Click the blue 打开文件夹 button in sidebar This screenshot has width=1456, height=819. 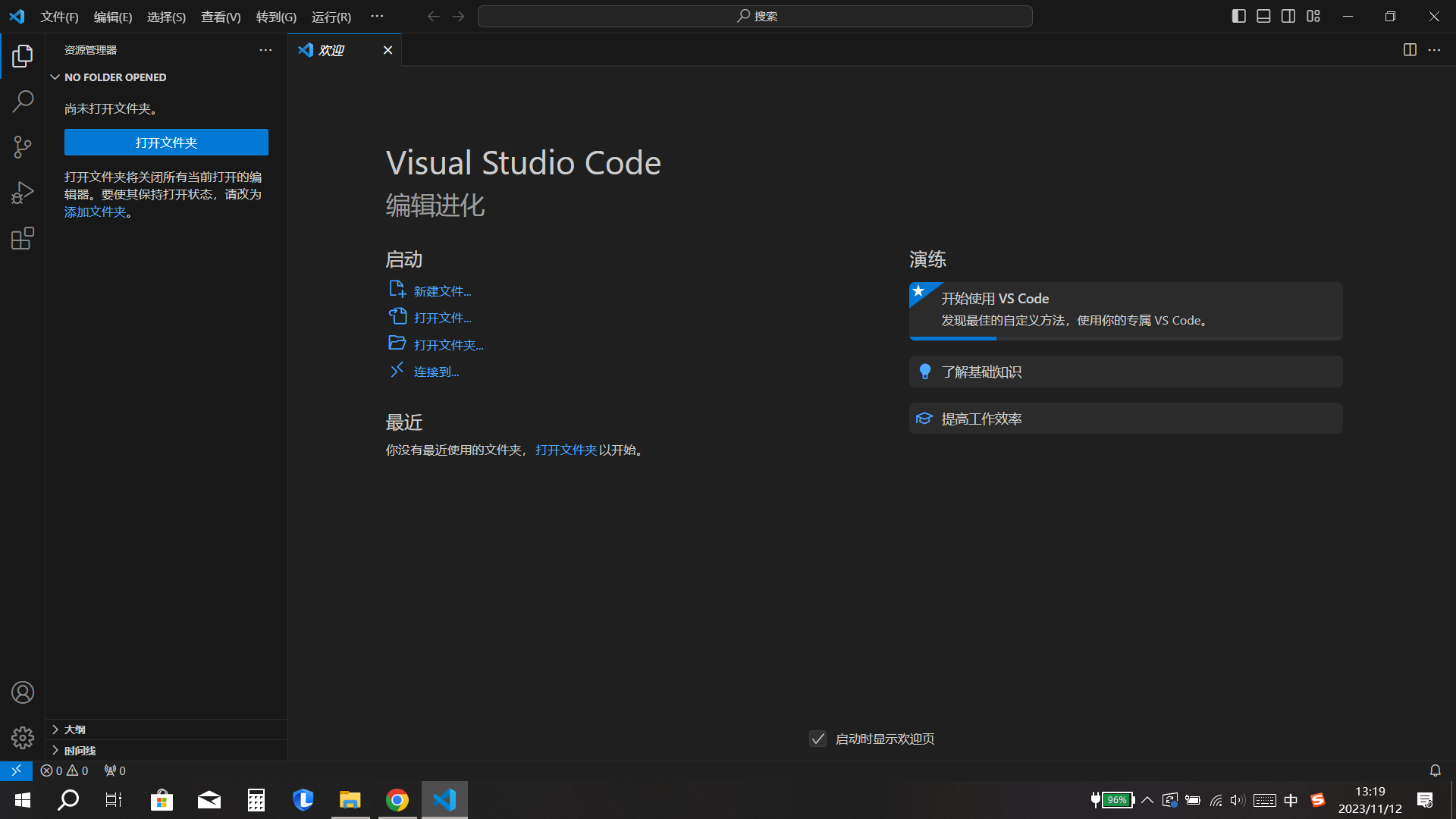pyautogui.click(x=166, y=143)
